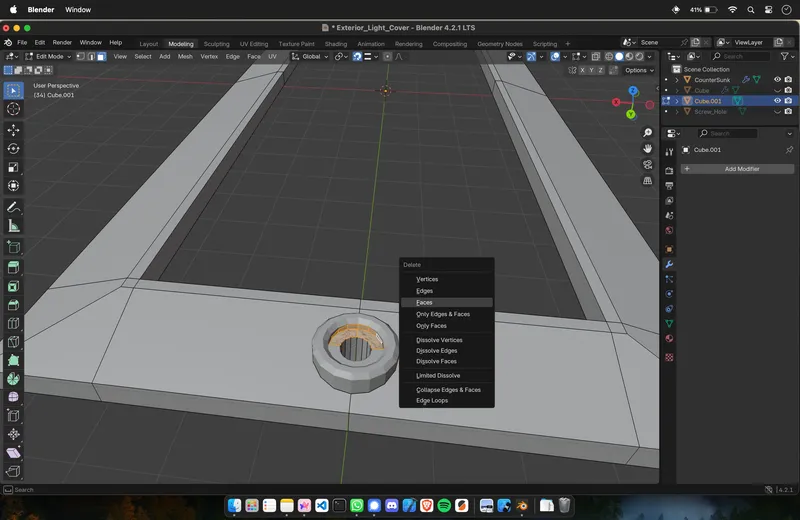The height and width of the screenshot is (520, 800).
Task: Select the Cursor tool in the toolbar
Action: click(x=13, y=109)
